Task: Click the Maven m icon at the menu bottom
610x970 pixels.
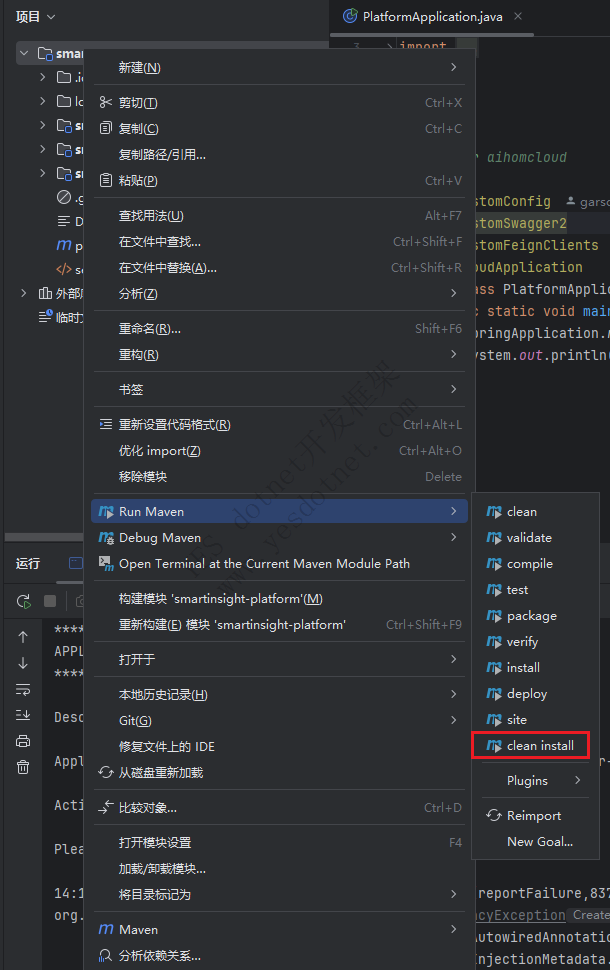Action: (x=106, y=929)
